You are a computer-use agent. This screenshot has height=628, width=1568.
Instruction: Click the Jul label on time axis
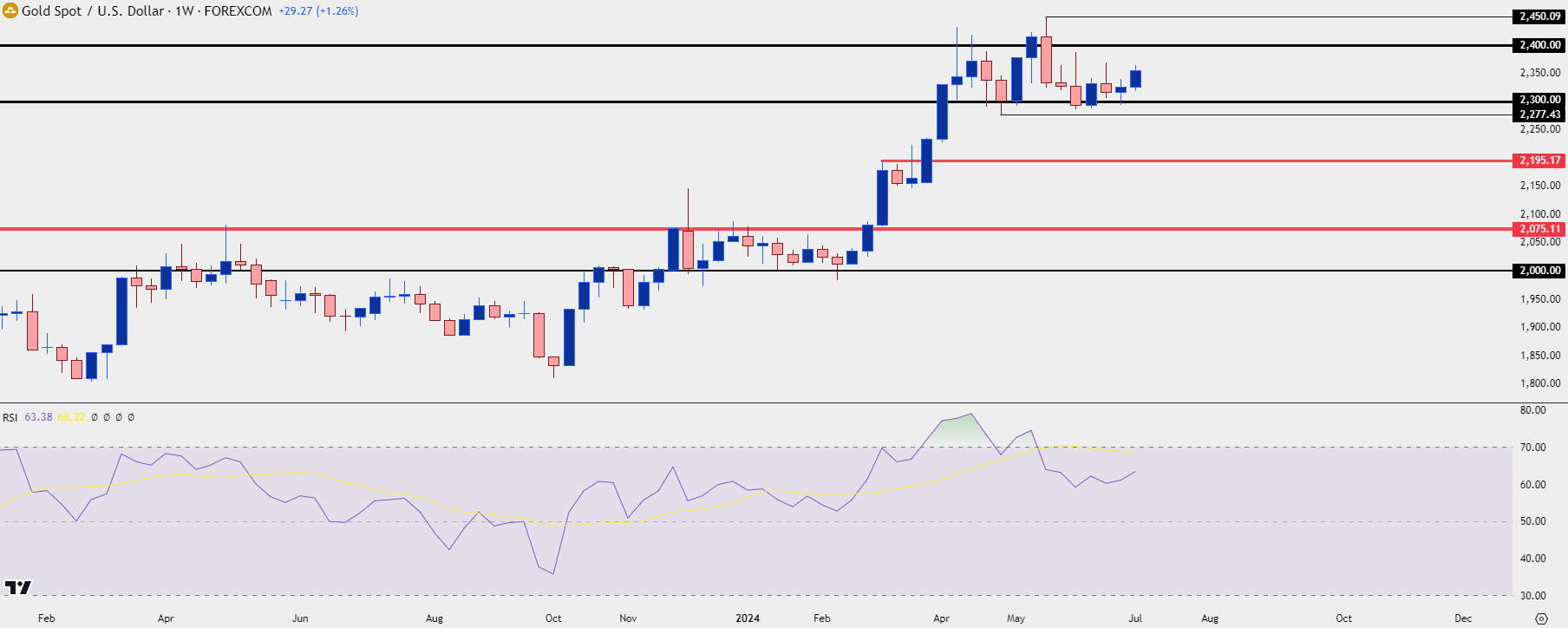tap(1135, 618)
